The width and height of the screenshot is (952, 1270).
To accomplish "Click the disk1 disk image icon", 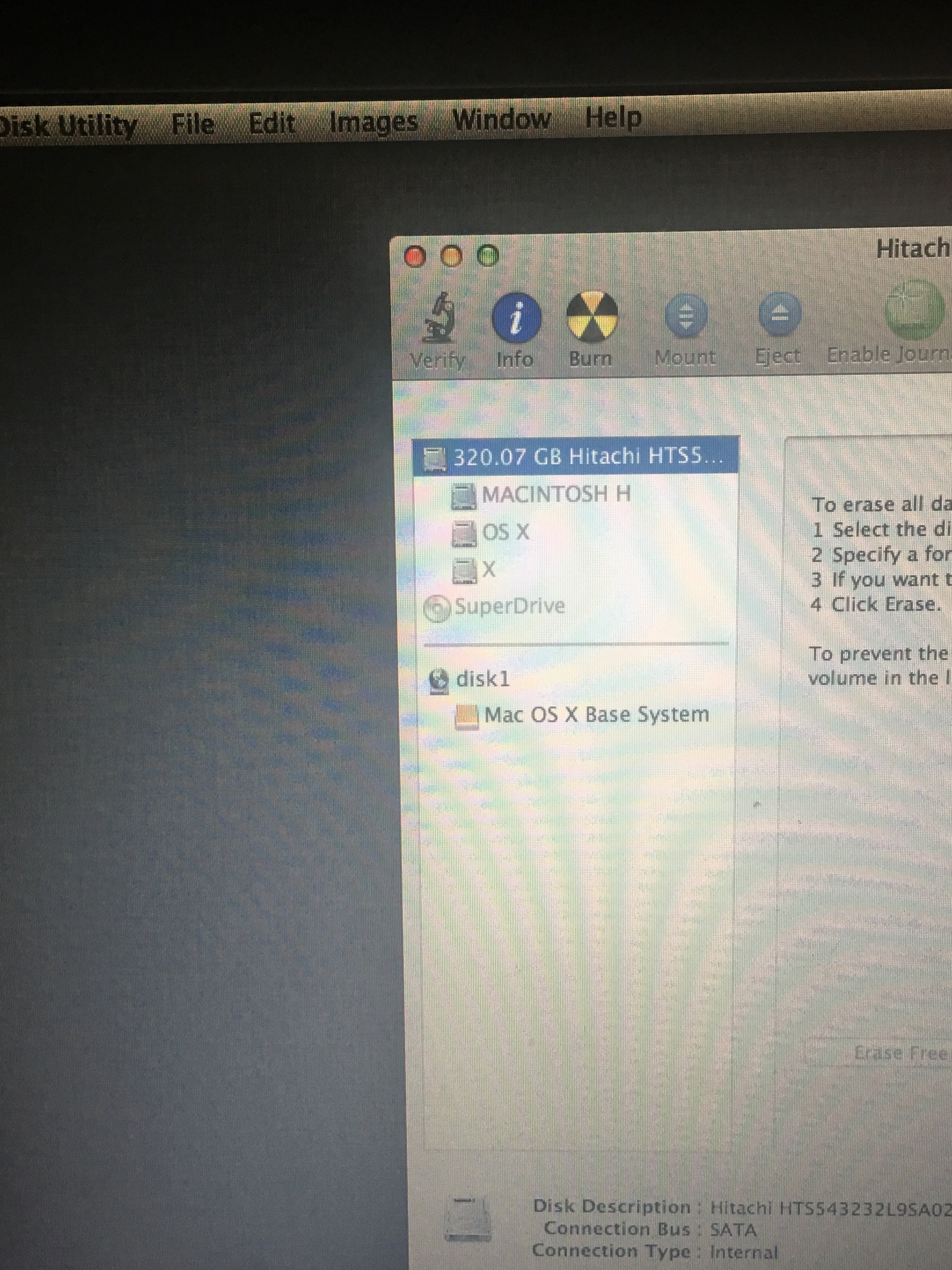I will (x=439, y=681).
